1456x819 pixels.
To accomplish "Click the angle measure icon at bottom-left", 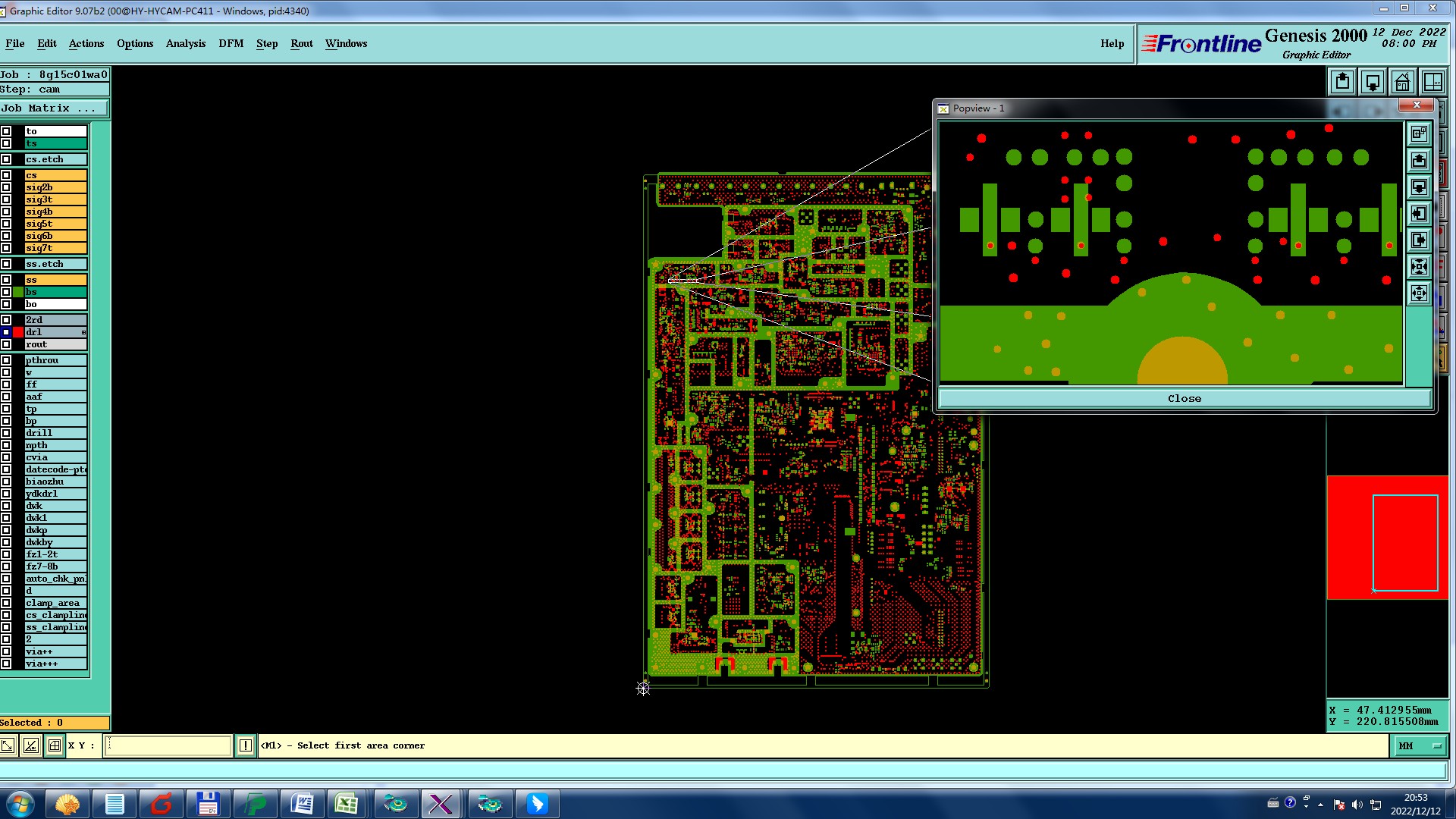I will [30, 745].
